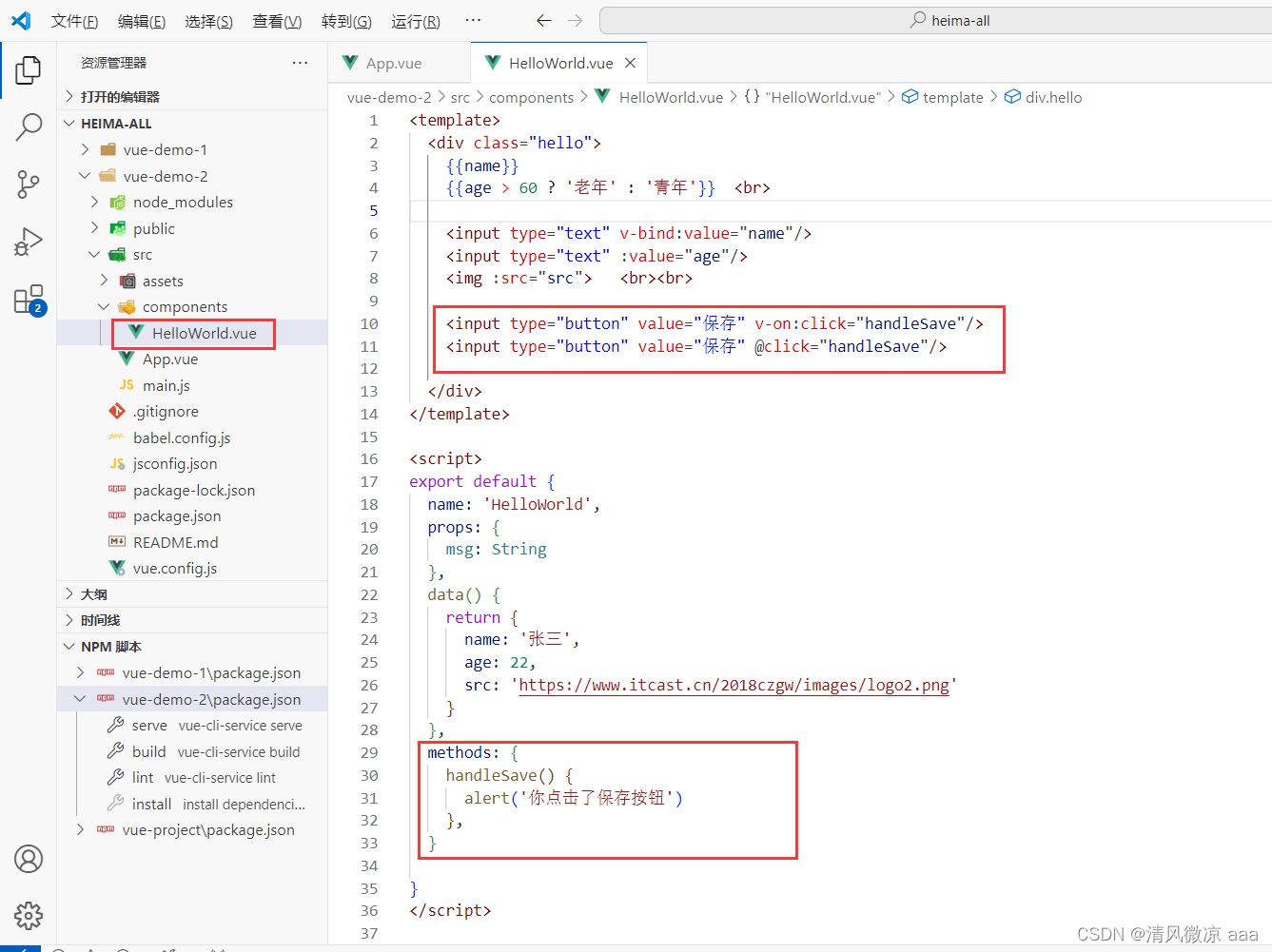Click line number 5 in gutter

374,211
